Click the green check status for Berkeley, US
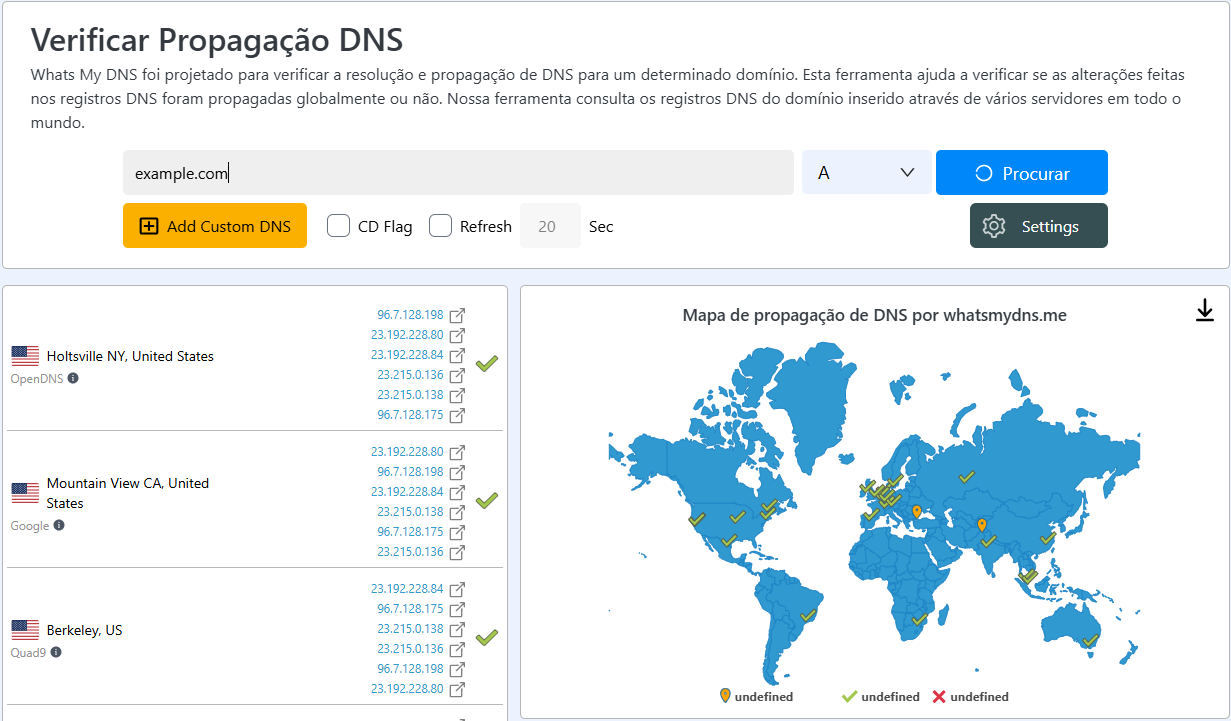 point(487,637)
